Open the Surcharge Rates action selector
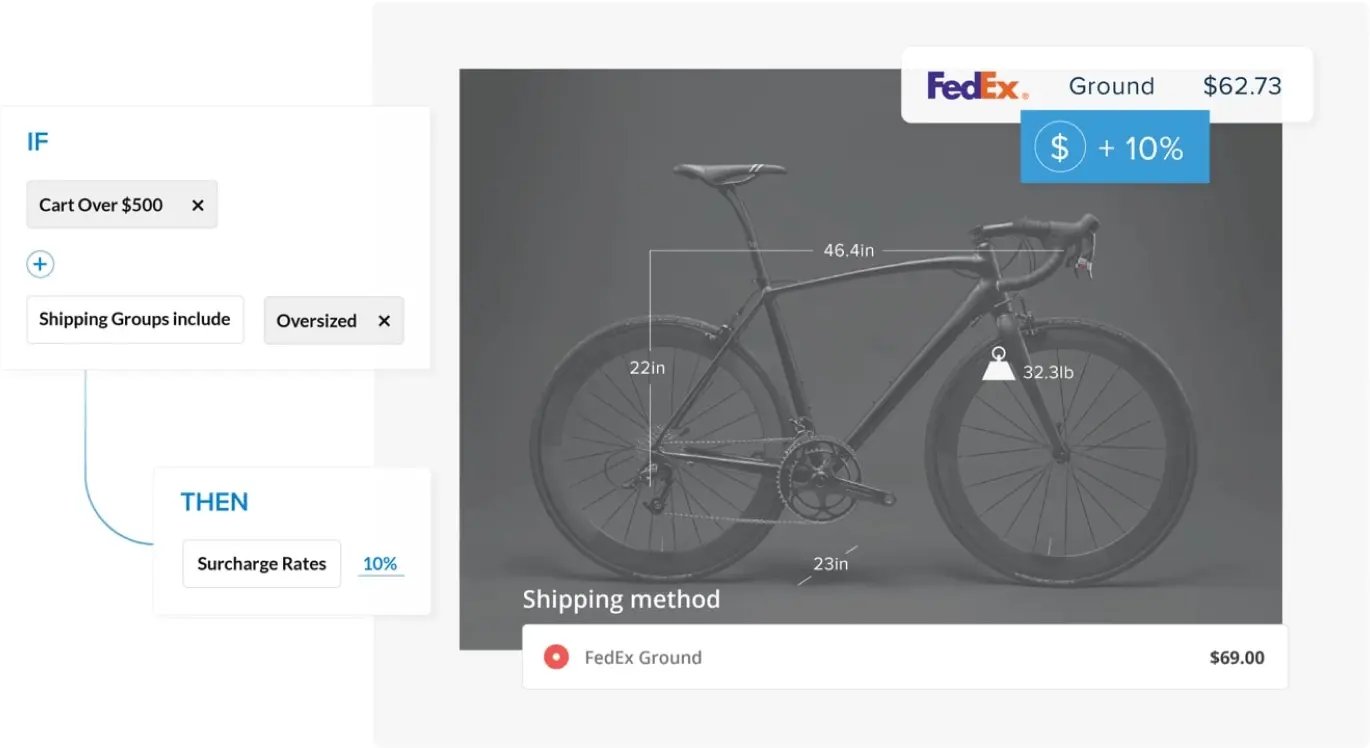Screen dimensions: 1370x748 (262, 564)
